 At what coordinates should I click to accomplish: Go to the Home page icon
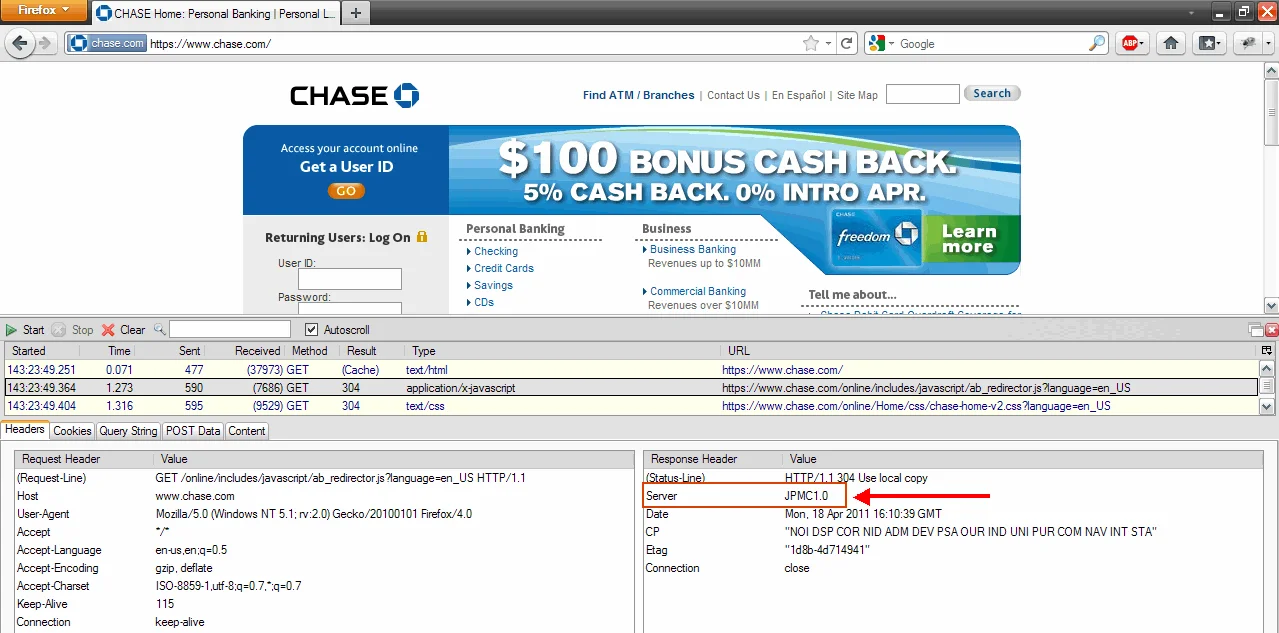(x=1172, y=43)
